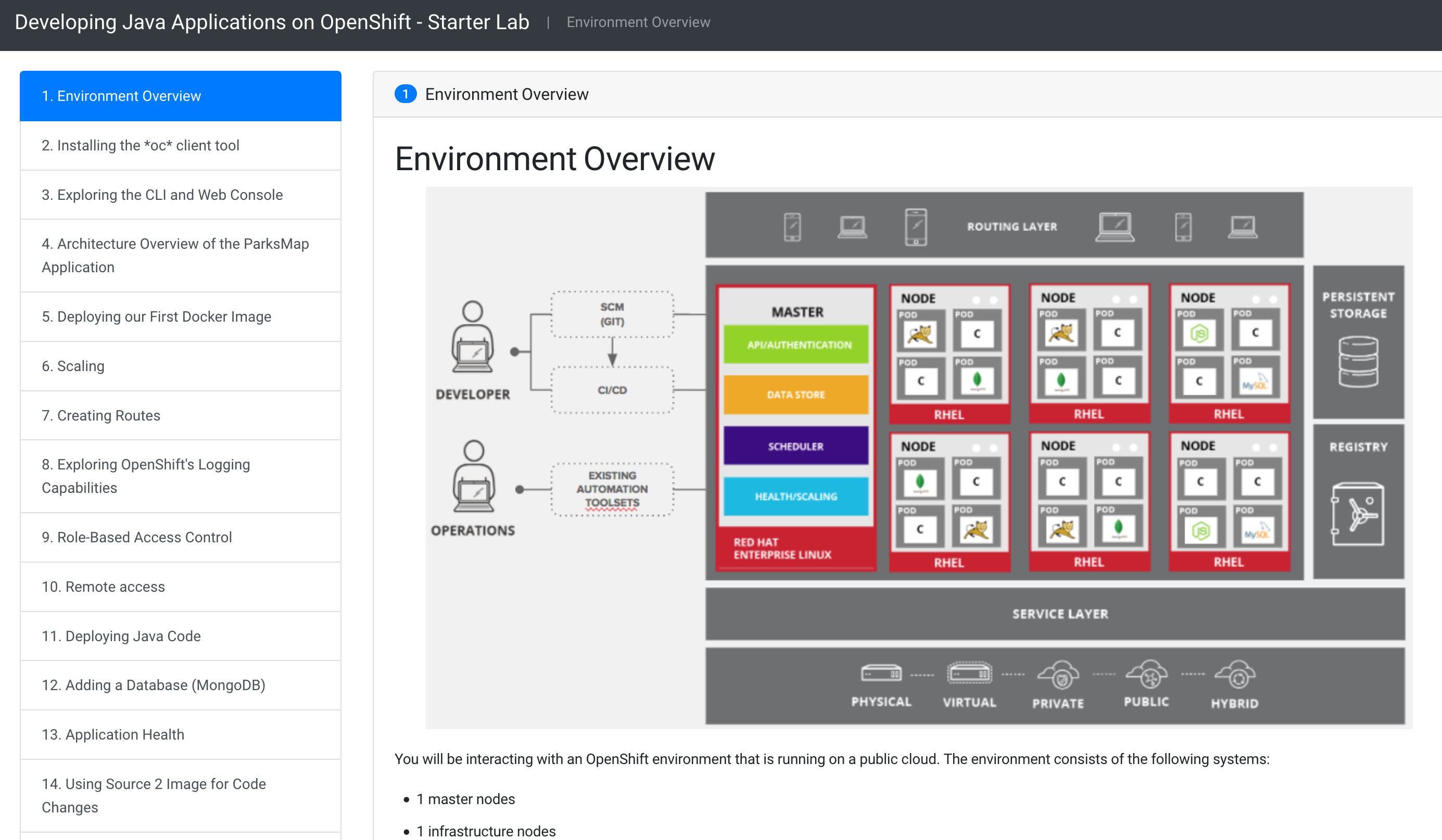
Task: Click the SCHEDULER component icon
Action: 794,445
